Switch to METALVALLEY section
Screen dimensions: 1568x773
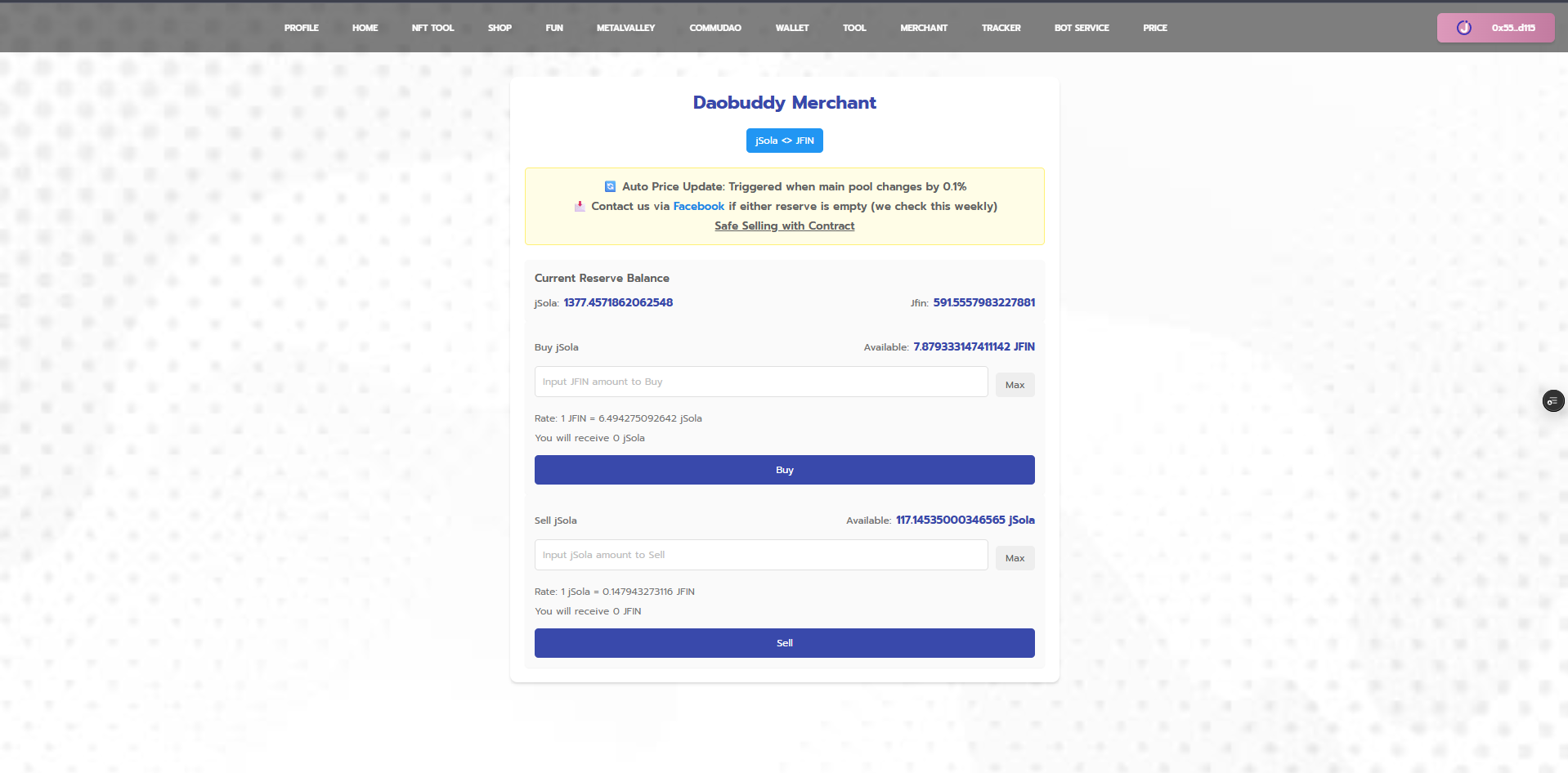click(x=625, y=28)
